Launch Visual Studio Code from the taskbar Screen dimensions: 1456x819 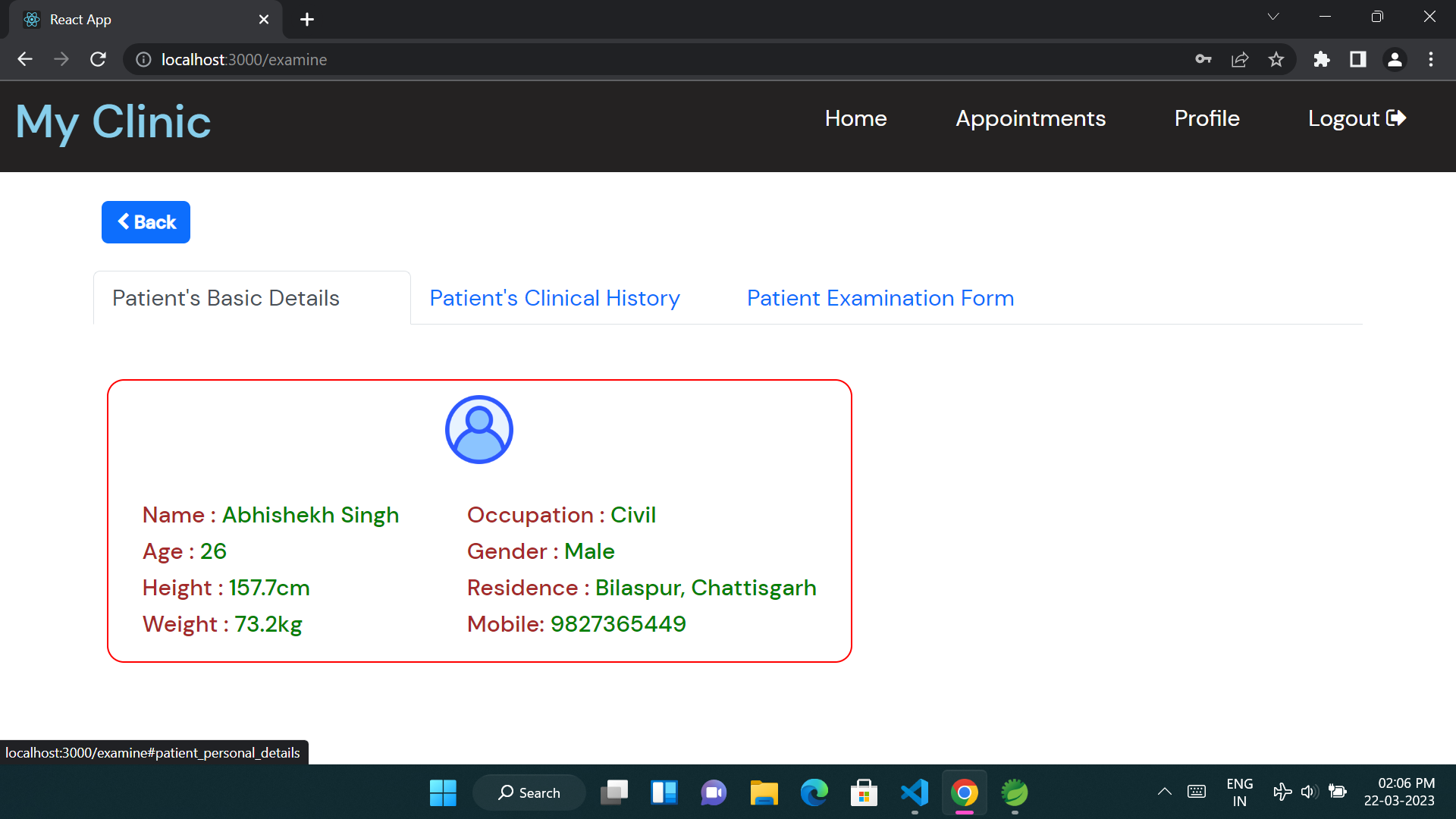pos(914,792)
